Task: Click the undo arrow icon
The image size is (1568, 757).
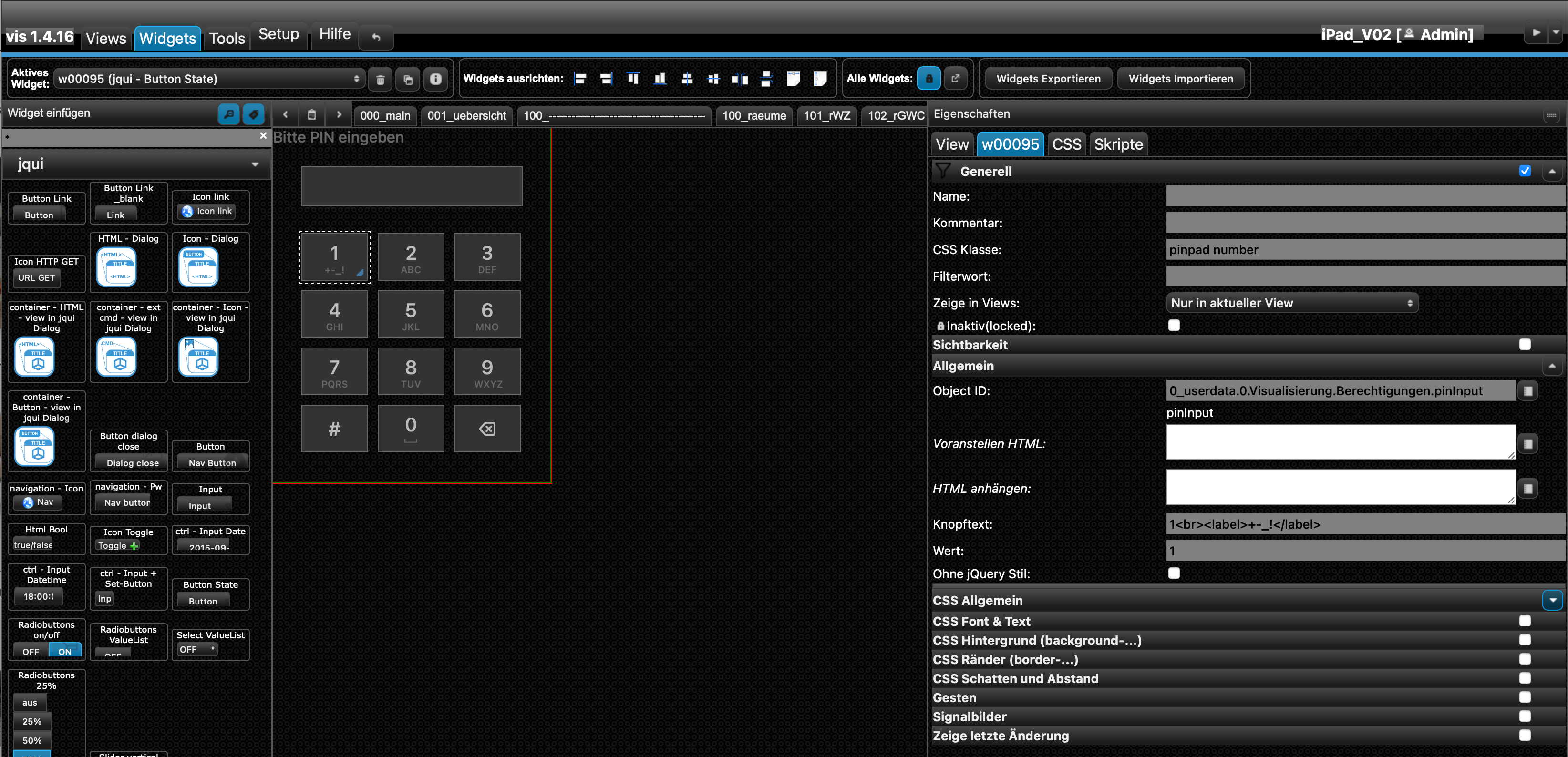Action: (376, 38)
